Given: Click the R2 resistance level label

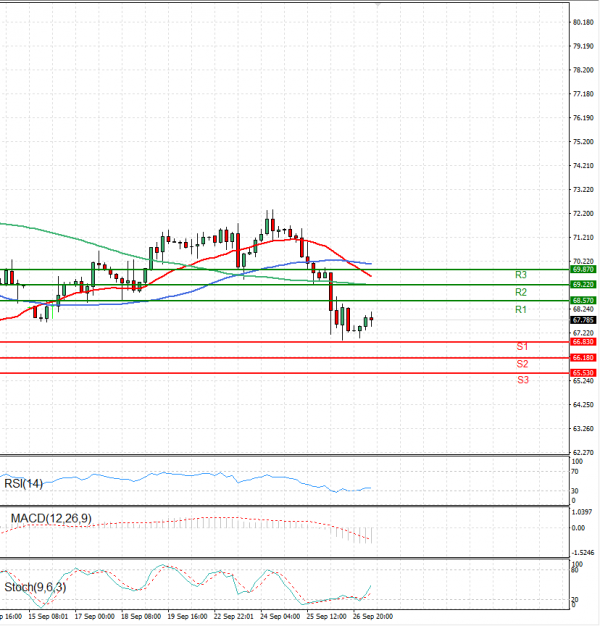Looking at the screenshot, I should [x=521, y=292].
